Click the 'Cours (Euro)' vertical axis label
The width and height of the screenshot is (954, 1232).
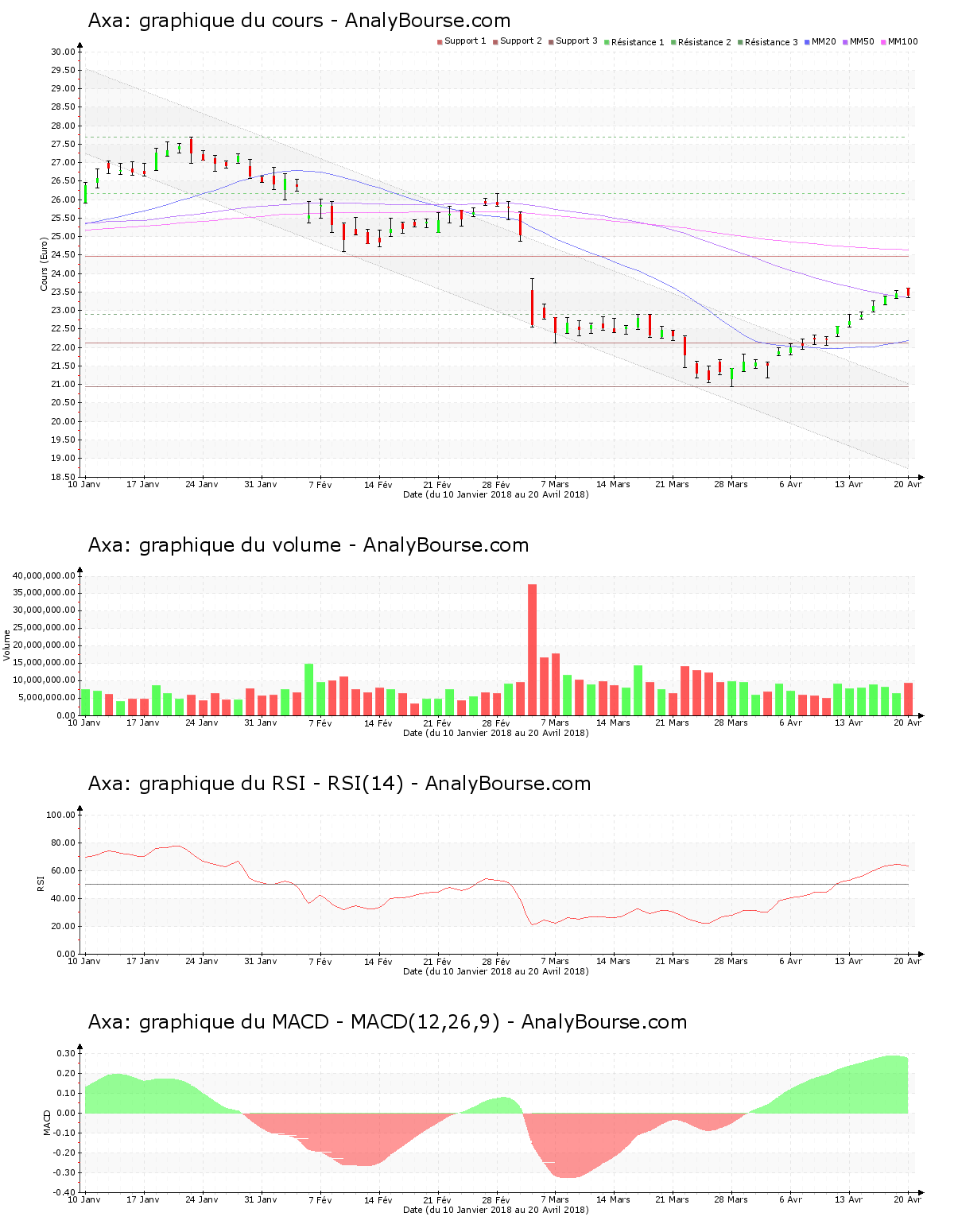click(45, 265)
